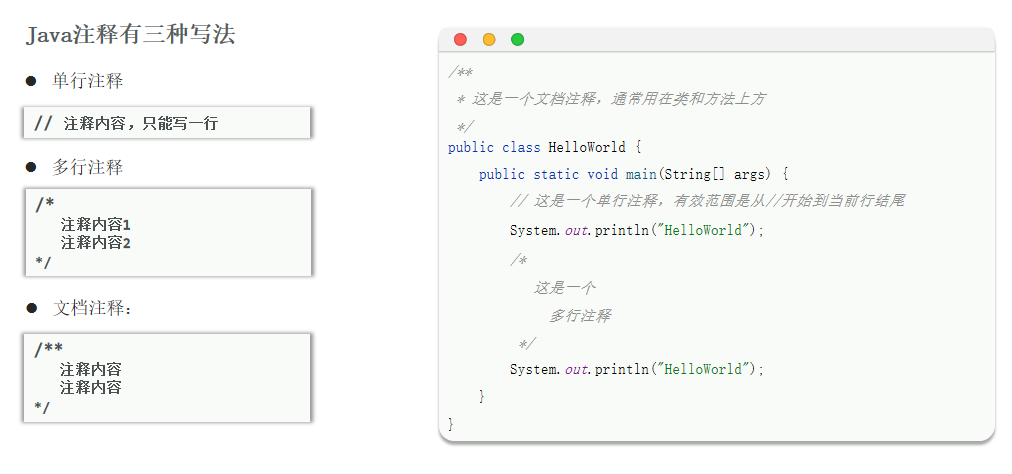Select the heading Java注释有三种写法
This screenshot has height=474, width=1012.
point(130,36)
